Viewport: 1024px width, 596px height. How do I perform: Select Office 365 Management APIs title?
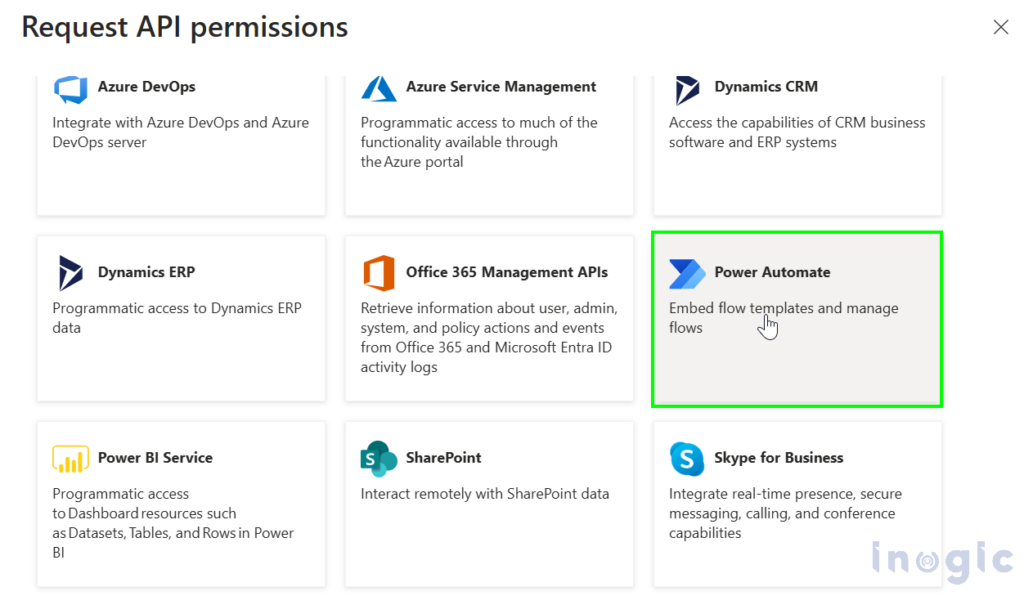point(507,272)
